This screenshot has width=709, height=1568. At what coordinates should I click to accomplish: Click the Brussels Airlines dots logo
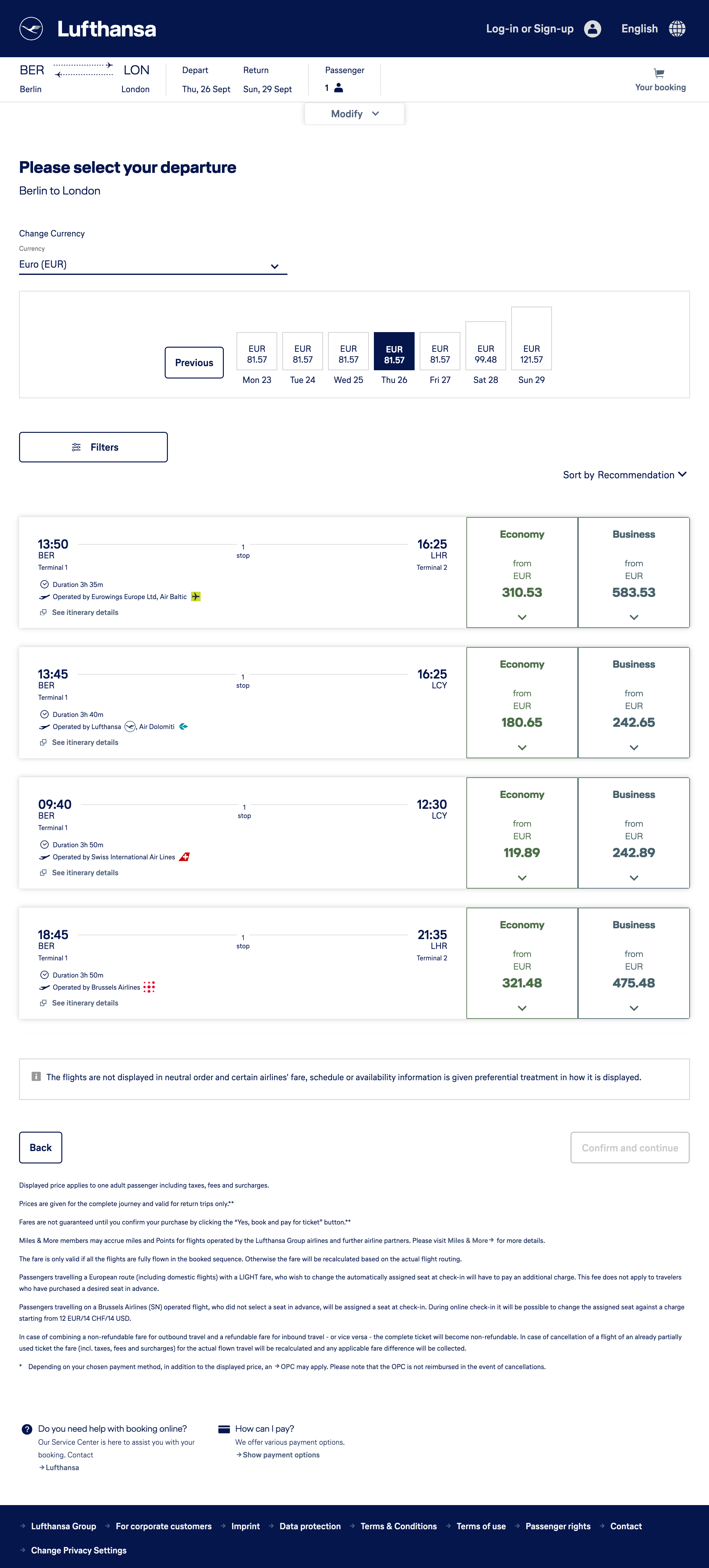pyautogui.click(x=149, y=987)
